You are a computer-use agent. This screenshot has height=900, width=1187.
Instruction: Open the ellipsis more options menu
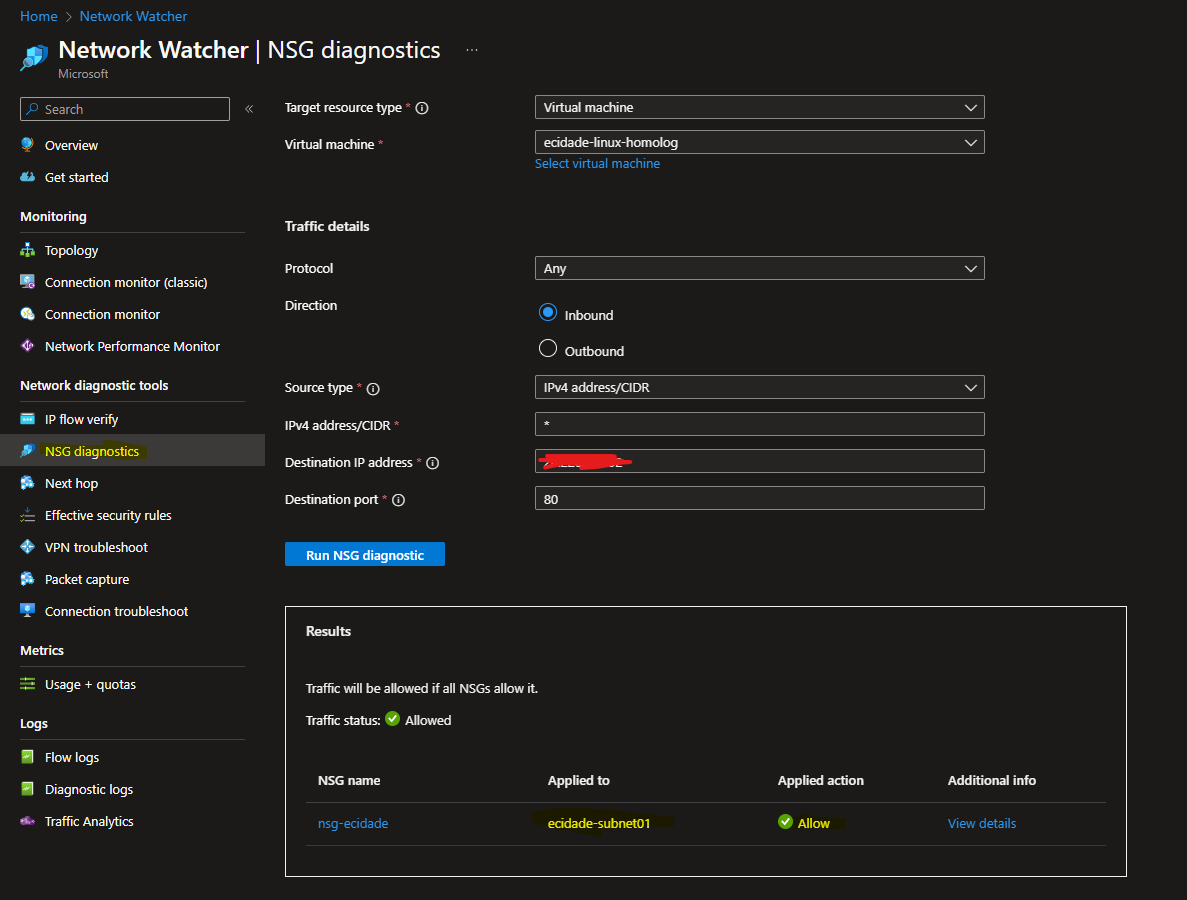472,50
